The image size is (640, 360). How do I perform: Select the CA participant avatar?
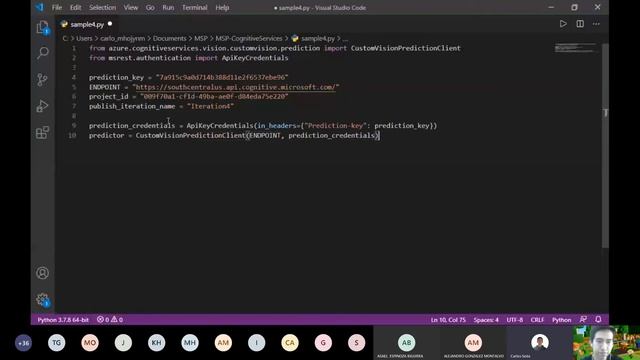(x=290, y=343)
